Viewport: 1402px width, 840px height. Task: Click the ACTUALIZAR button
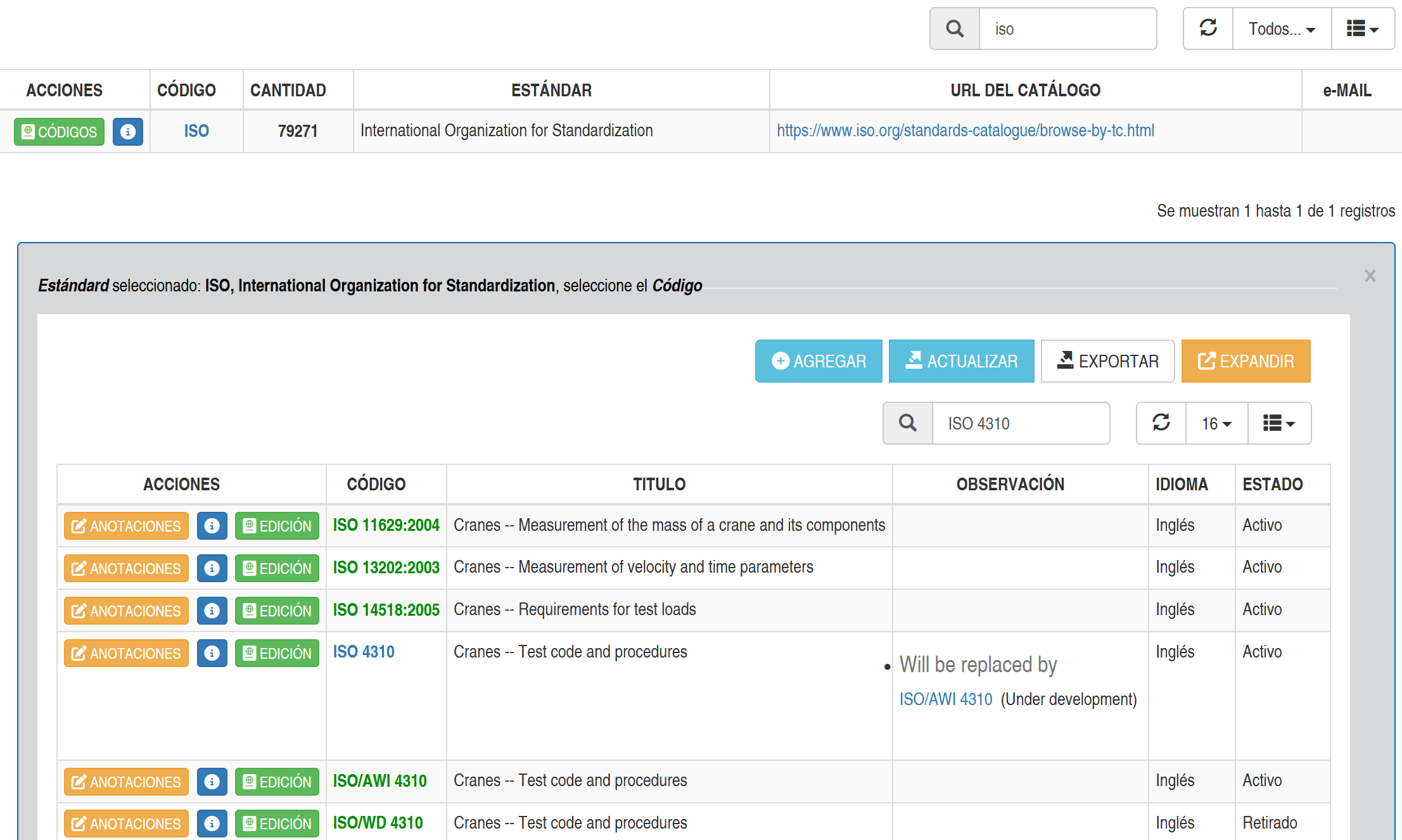[x=961, y=361]
